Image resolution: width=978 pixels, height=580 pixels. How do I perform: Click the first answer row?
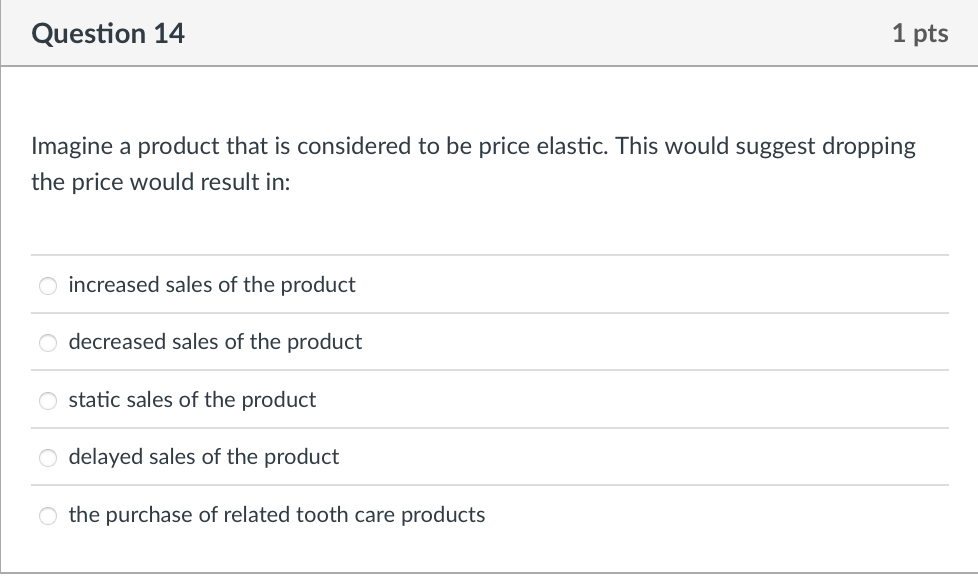coord(490,285)
